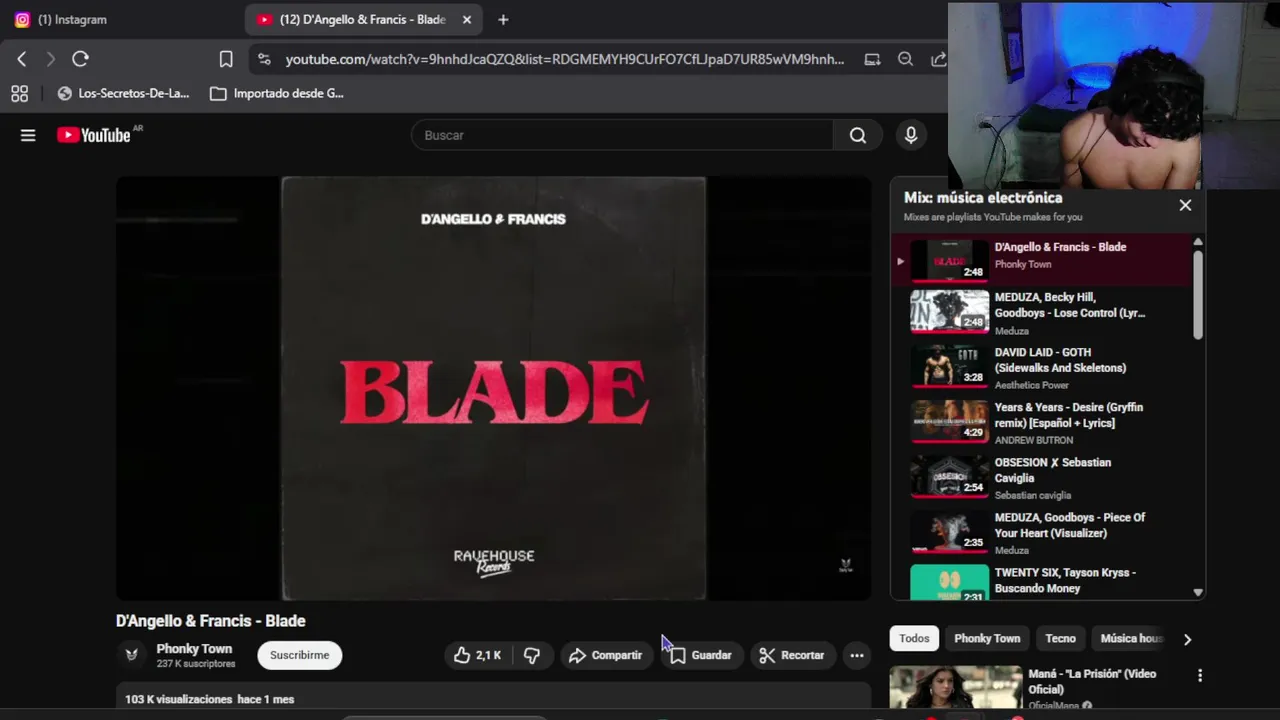Image resolution: width=1280 pixels, height=720 pixels.
Task: Click into the Buscar search field
Action: click(x=622, y=135)
